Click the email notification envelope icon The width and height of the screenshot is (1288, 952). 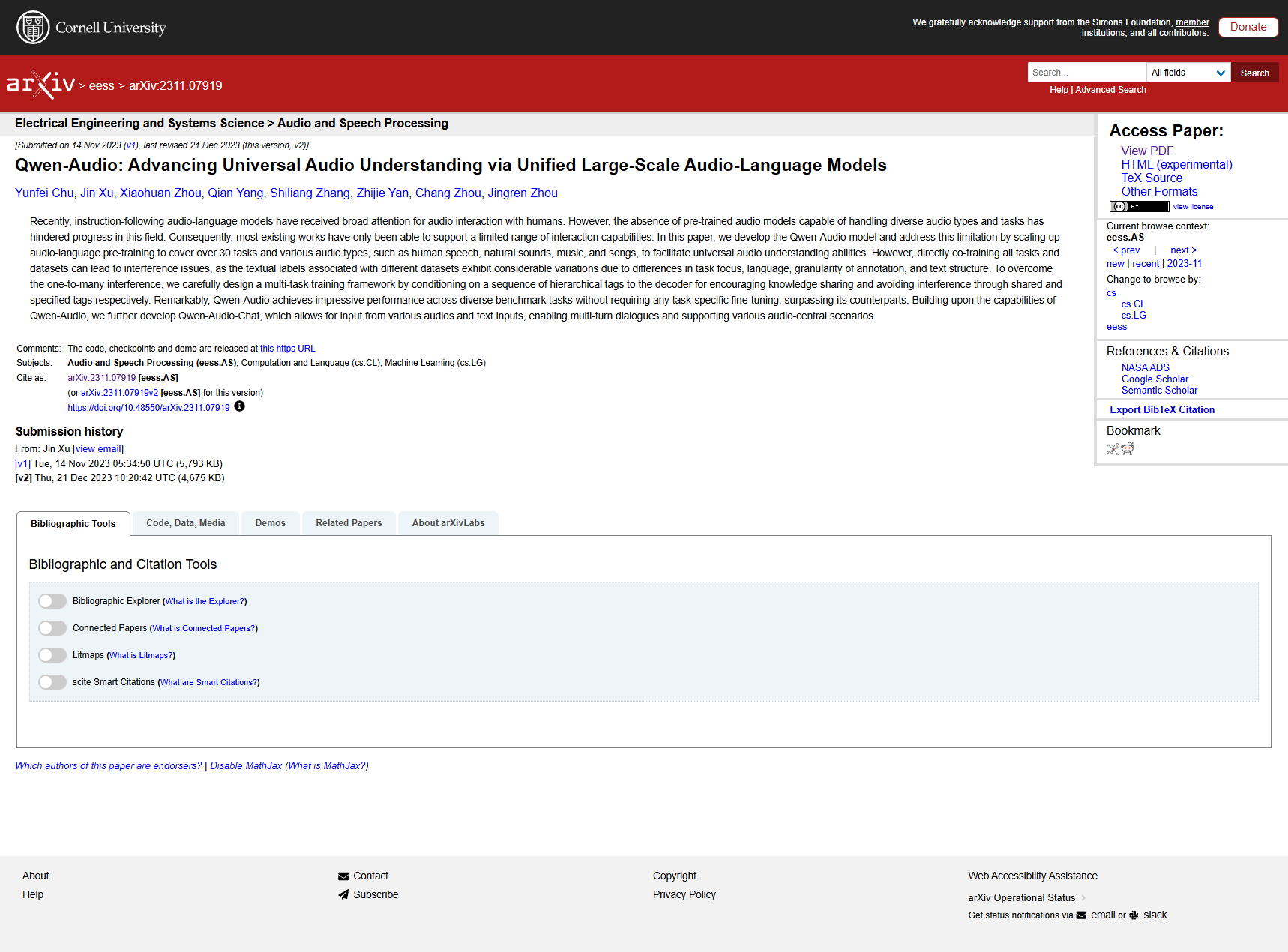pyautogui.click(x=1081, y=915)
